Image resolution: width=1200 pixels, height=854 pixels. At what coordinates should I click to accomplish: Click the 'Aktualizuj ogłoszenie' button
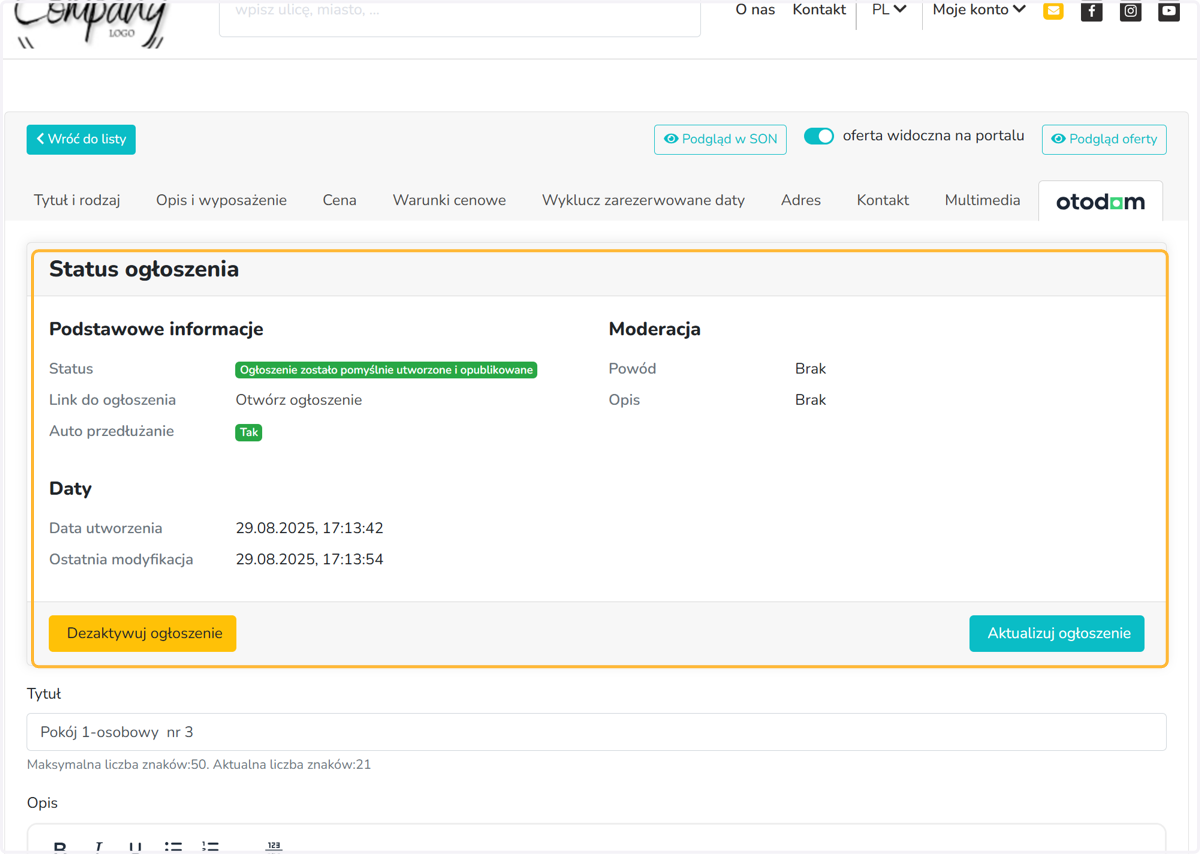point(1057,633)
